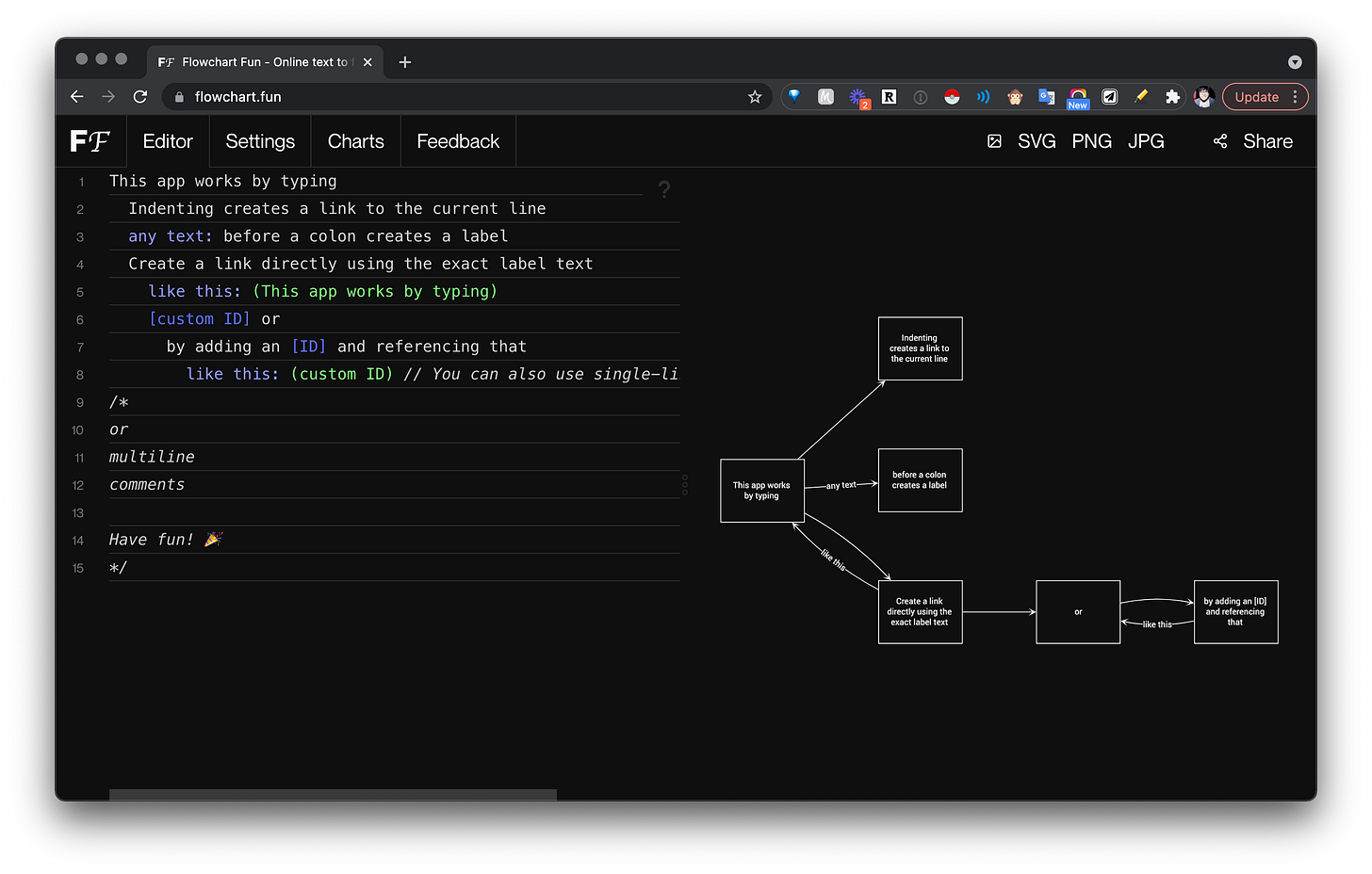Click the 'Create a link directly' chart node
The width and height of the screenshot is (1372, 874).
click(x=920, y=612)
